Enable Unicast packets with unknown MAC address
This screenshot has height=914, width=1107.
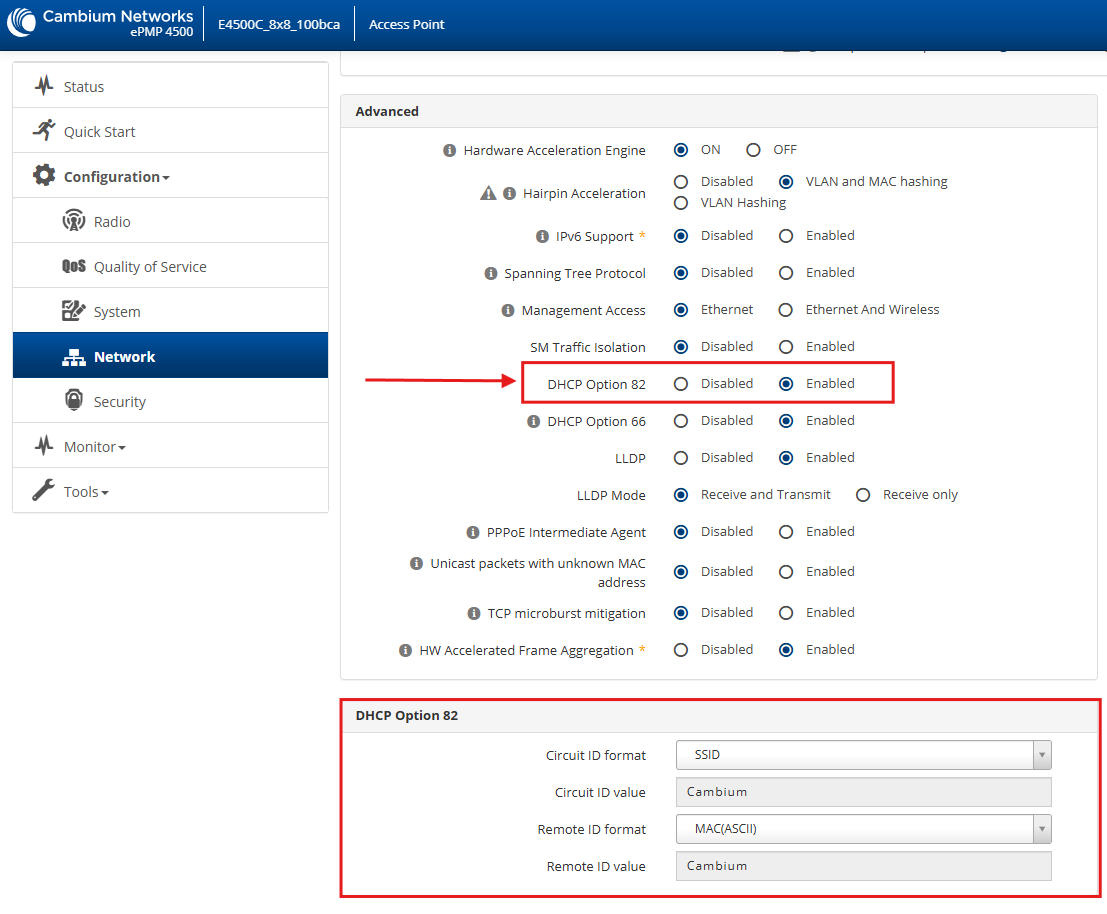point(786,572)
